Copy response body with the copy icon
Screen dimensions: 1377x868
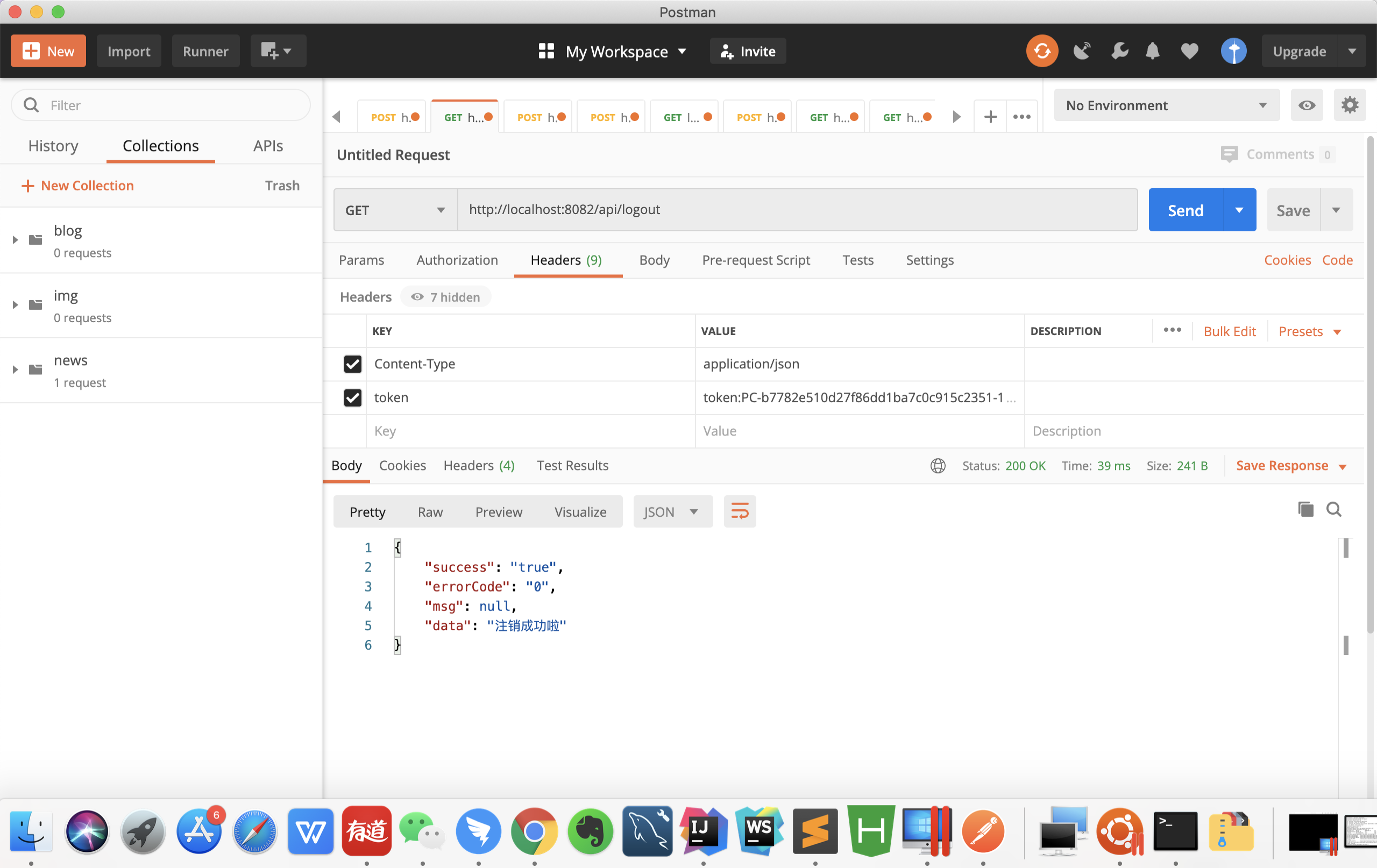[1305, 509]
